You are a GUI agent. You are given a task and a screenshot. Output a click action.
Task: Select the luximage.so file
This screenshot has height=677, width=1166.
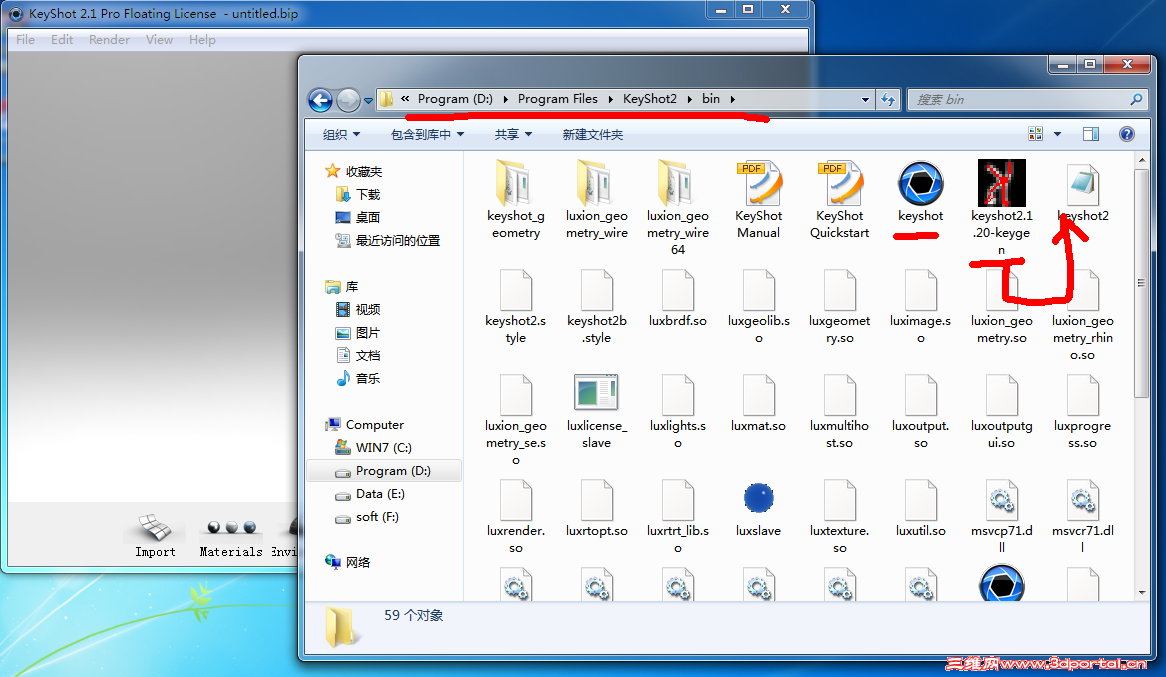coord(921,307)
